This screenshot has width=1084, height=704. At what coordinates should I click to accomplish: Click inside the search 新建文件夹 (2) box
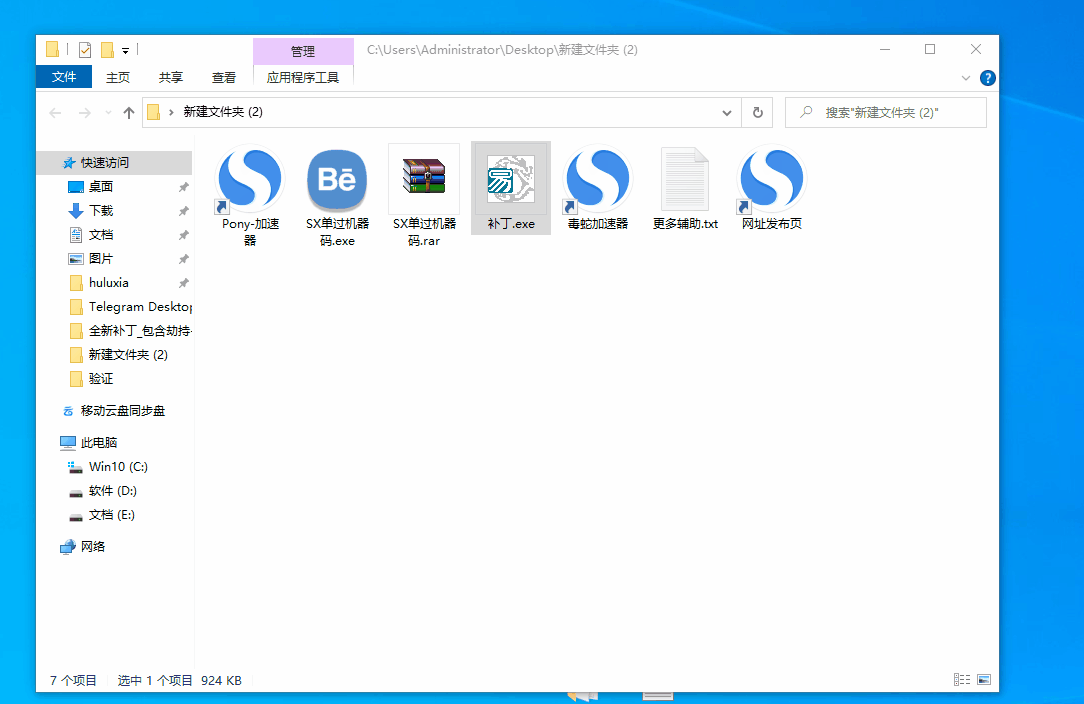pos(885,112)
